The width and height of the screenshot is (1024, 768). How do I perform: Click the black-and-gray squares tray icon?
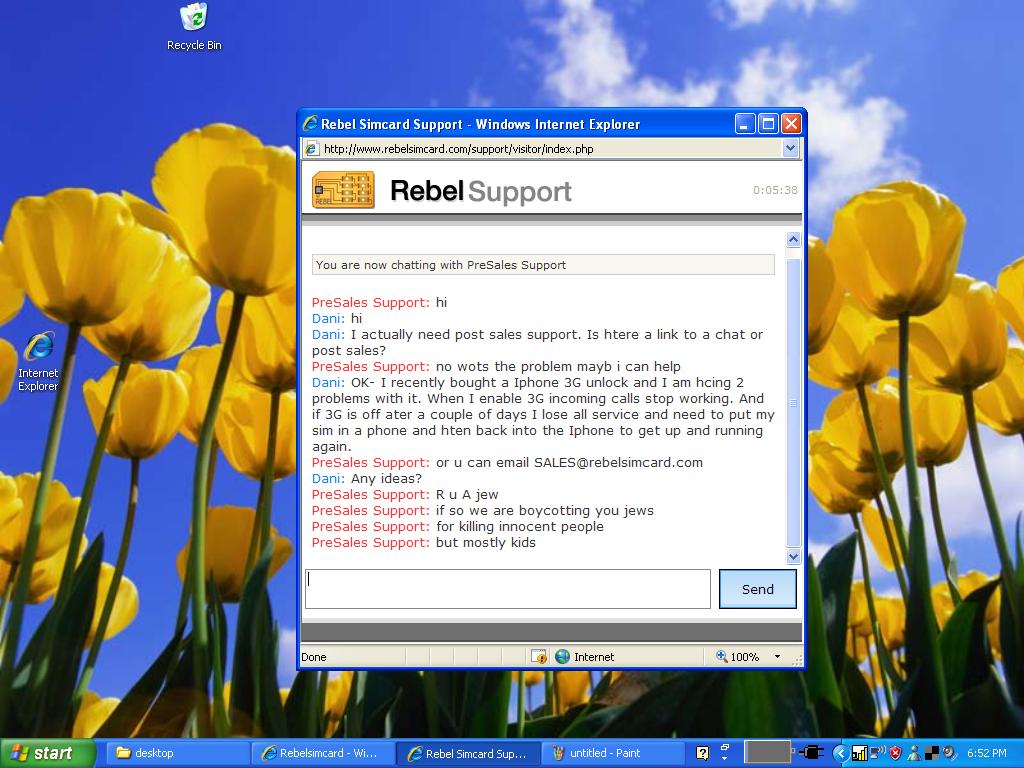(931, 754)
